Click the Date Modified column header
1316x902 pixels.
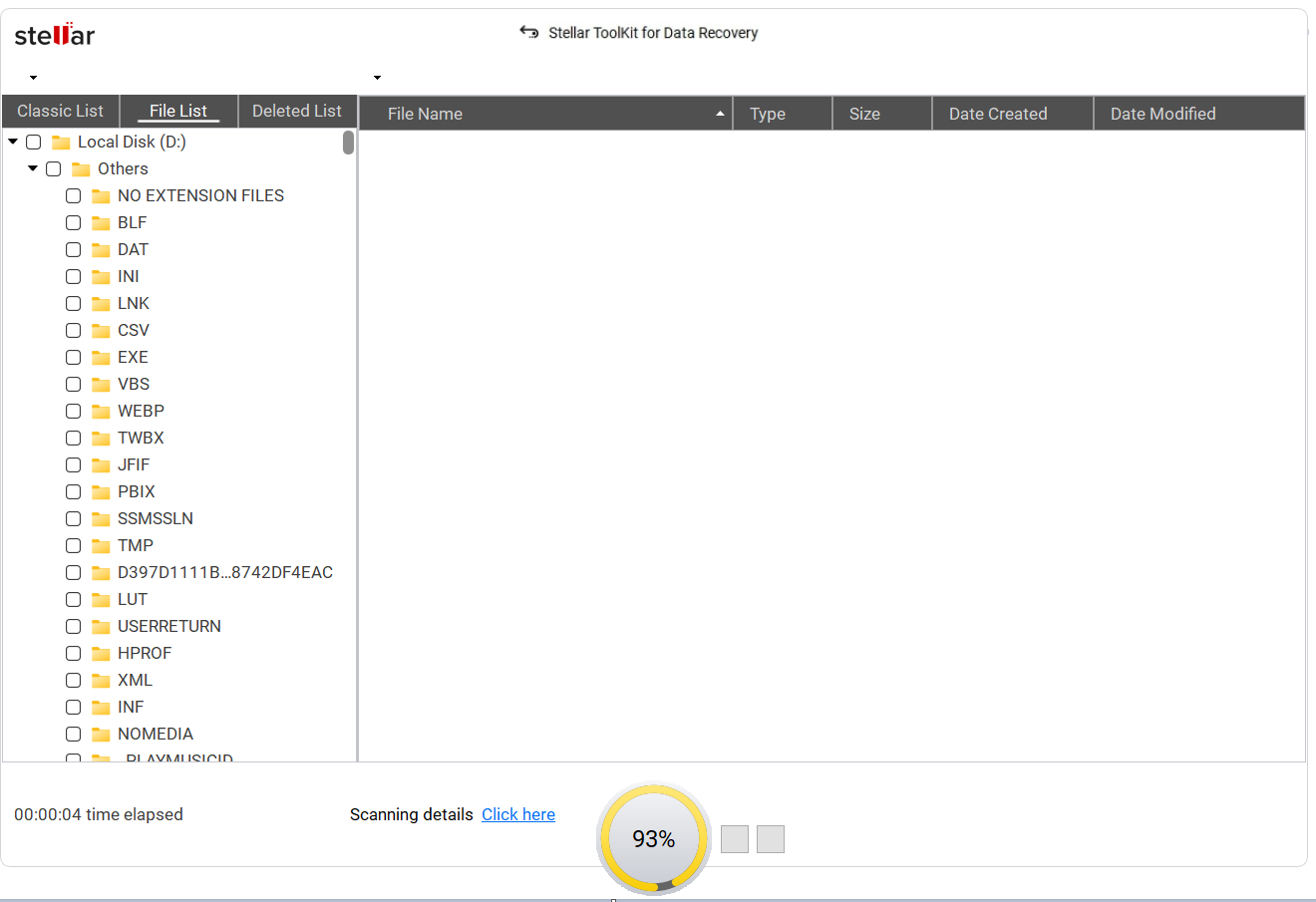pos(1199,114)
